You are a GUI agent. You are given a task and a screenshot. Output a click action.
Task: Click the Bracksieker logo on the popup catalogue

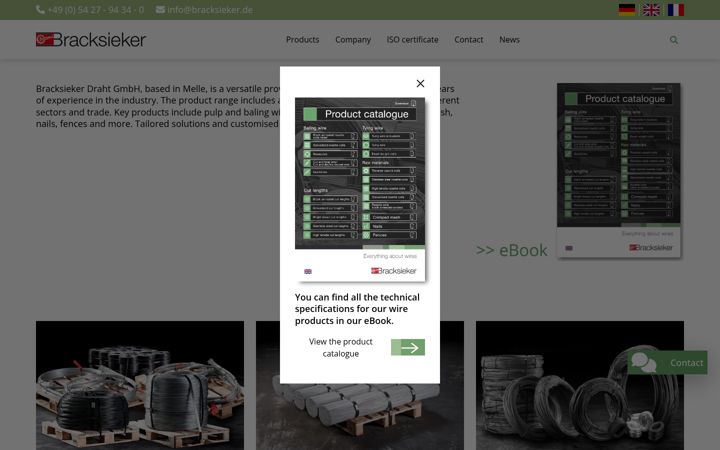point(394,271)
